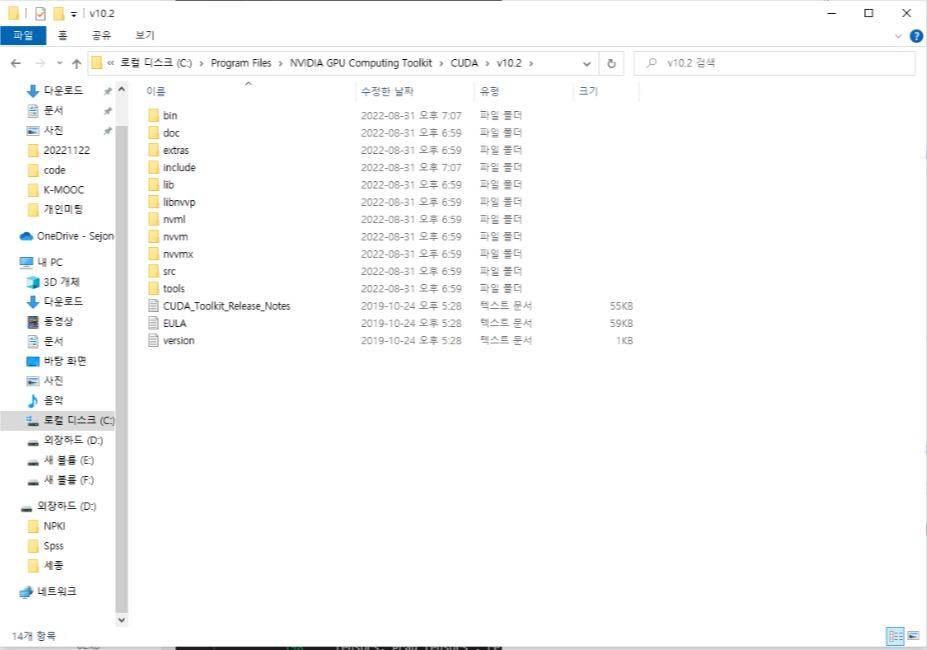Open Spss folder in sidebar
The image size is (927, 650).
[x=46, y=546]
